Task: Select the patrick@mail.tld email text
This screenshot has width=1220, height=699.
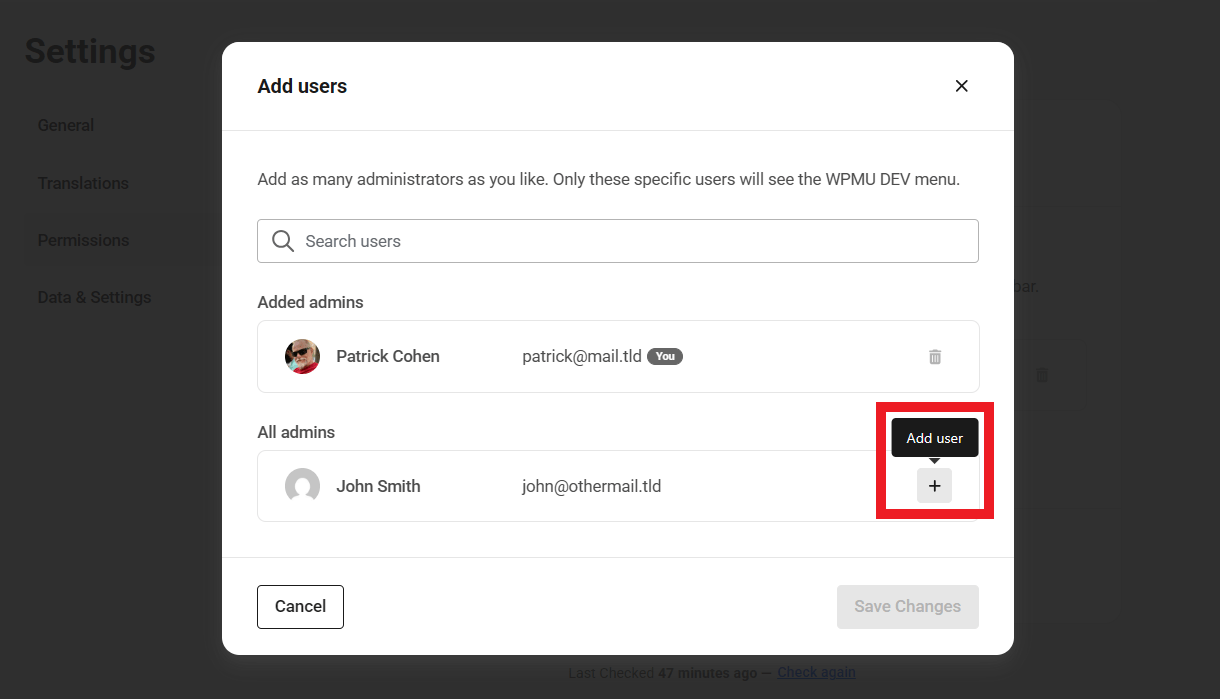Action: coord(582,356)
